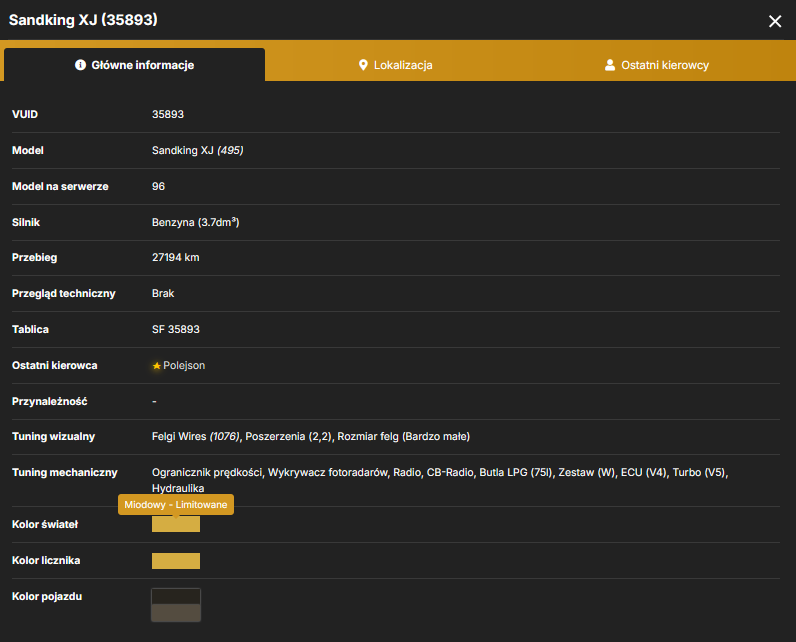Click the Sandking XJ (495) model value
The image size is (796, 642).
coord(197,150)
